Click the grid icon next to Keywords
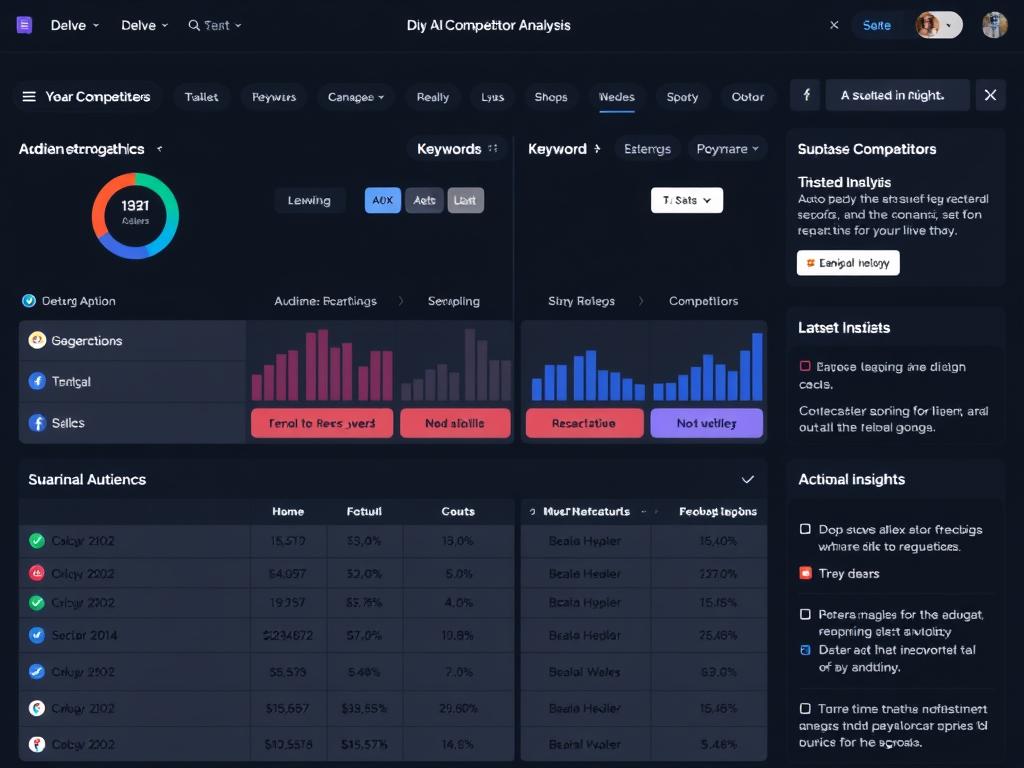The height and width of the screenshot is (768, 1024). click(493, 149)
